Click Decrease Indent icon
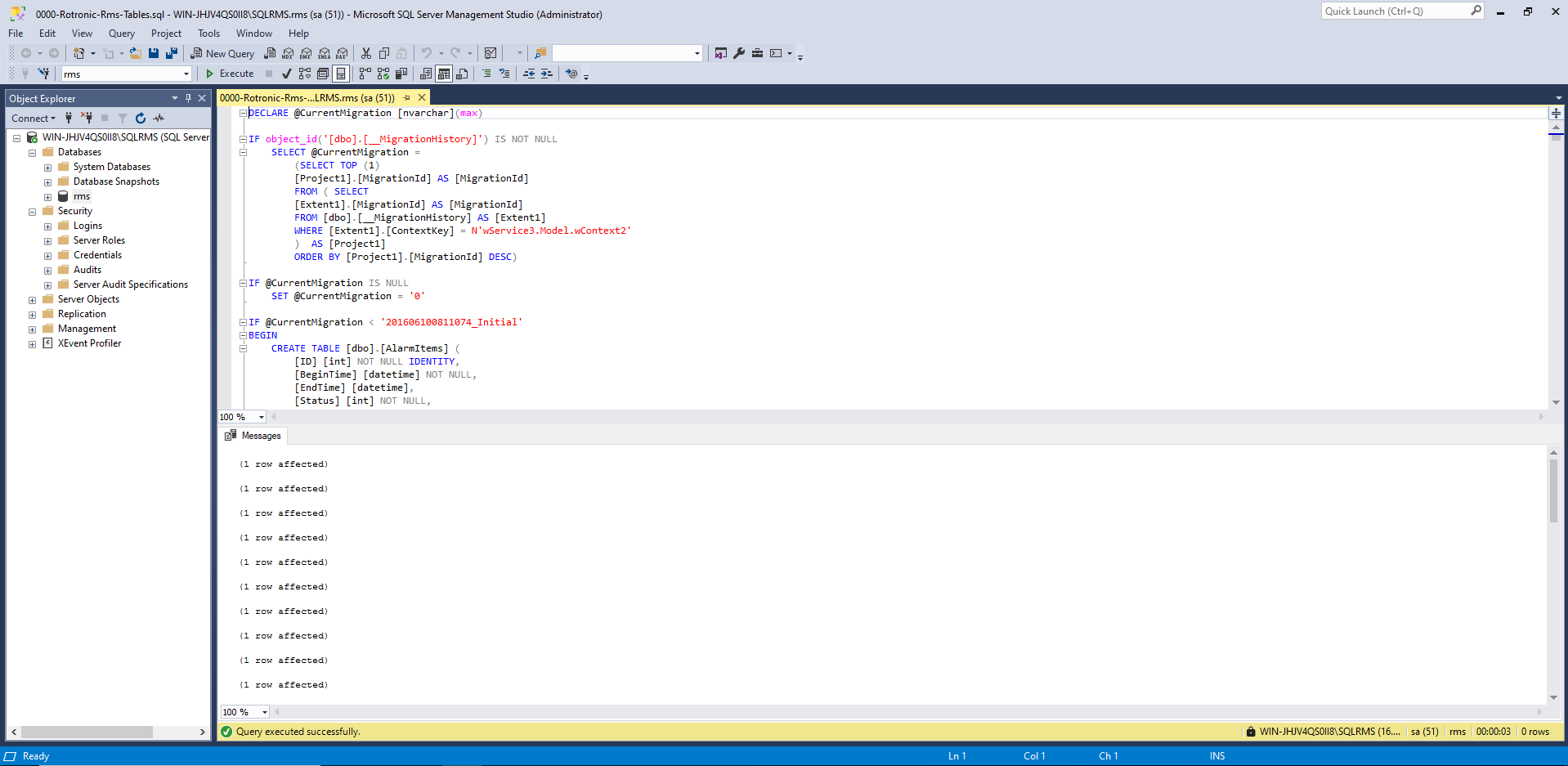The height and width of the screenshot is (766, 1568). [x=529, y=74]
